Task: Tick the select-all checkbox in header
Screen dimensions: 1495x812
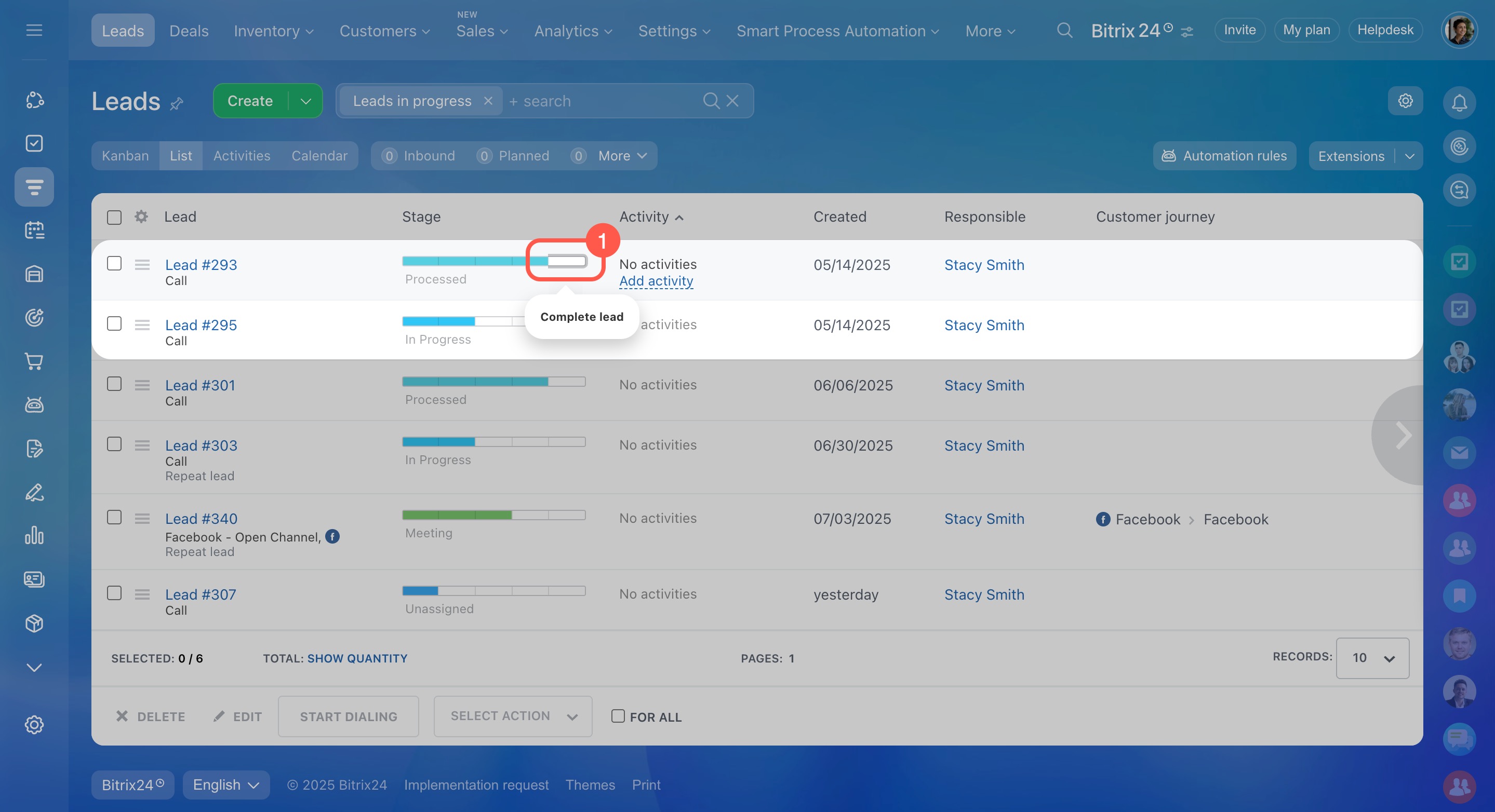Action: pyautogui.click(x=114, y=217)
